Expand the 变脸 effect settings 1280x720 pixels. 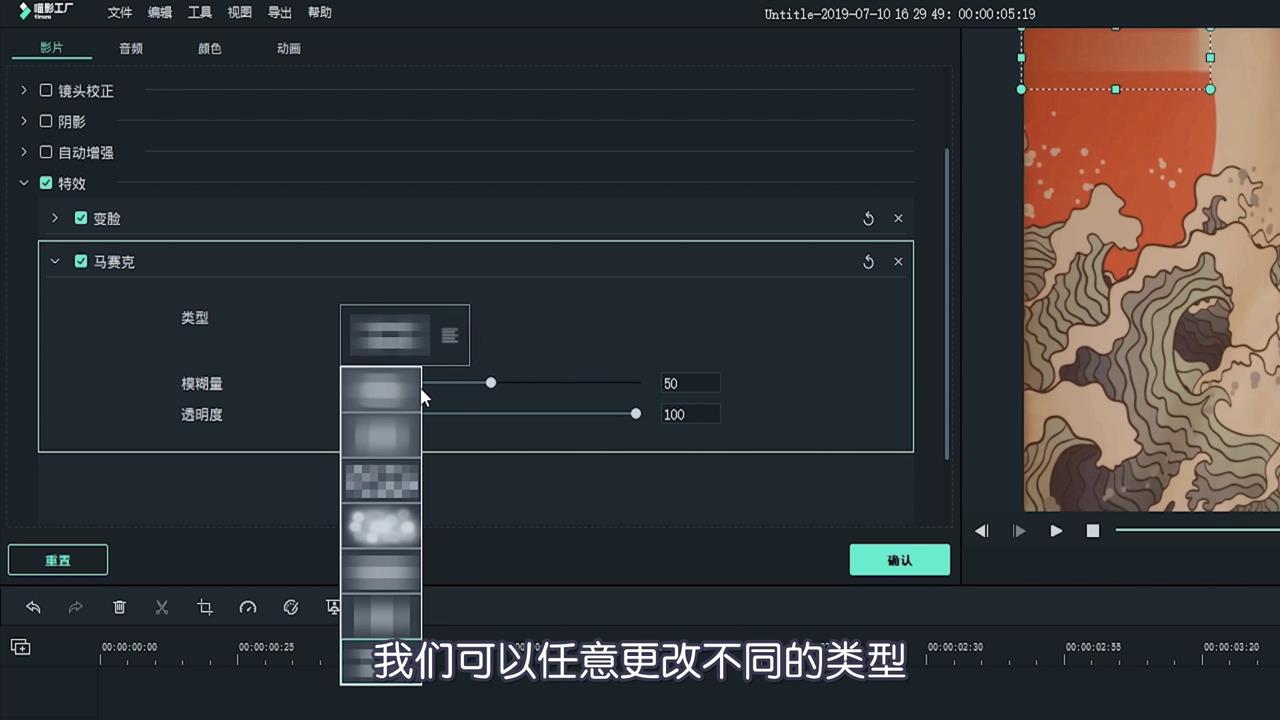tap(55, 218)
